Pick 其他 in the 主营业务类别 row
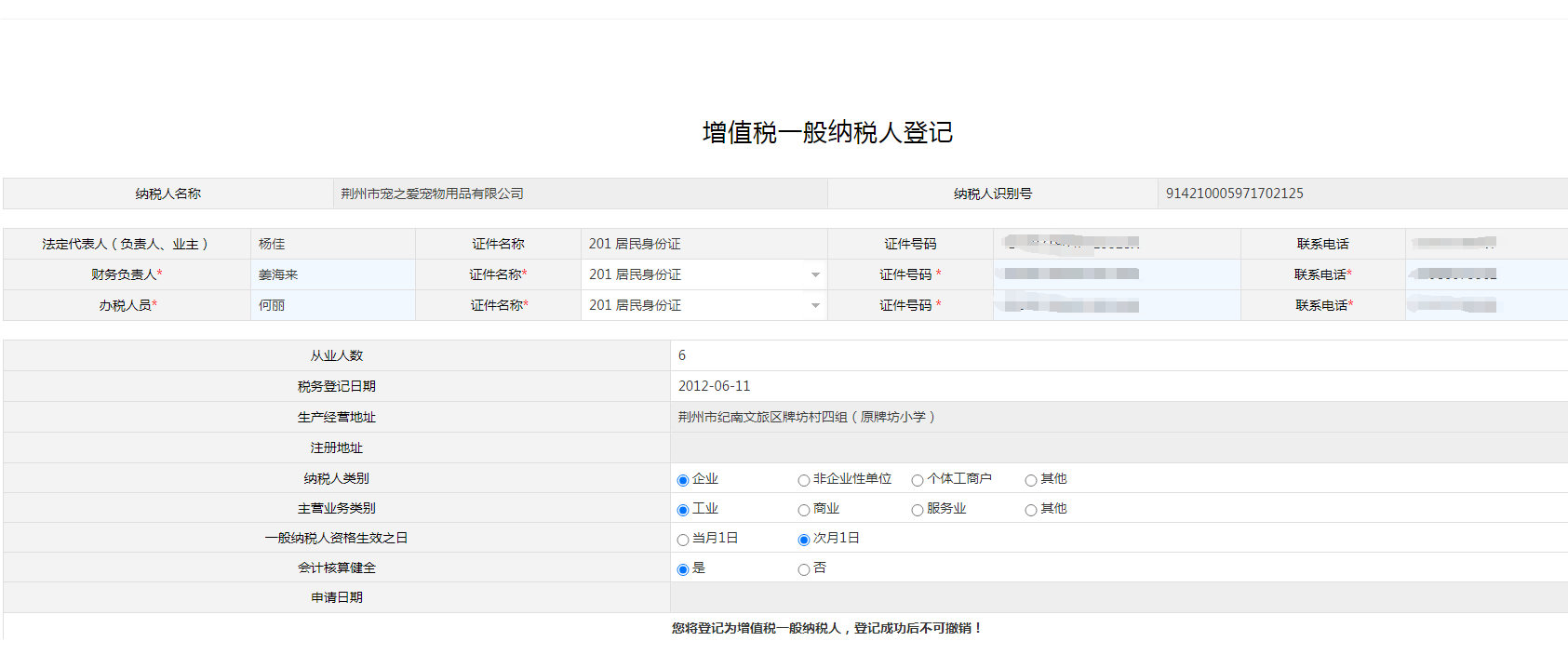The image size is (1568, 668). 1031,510
